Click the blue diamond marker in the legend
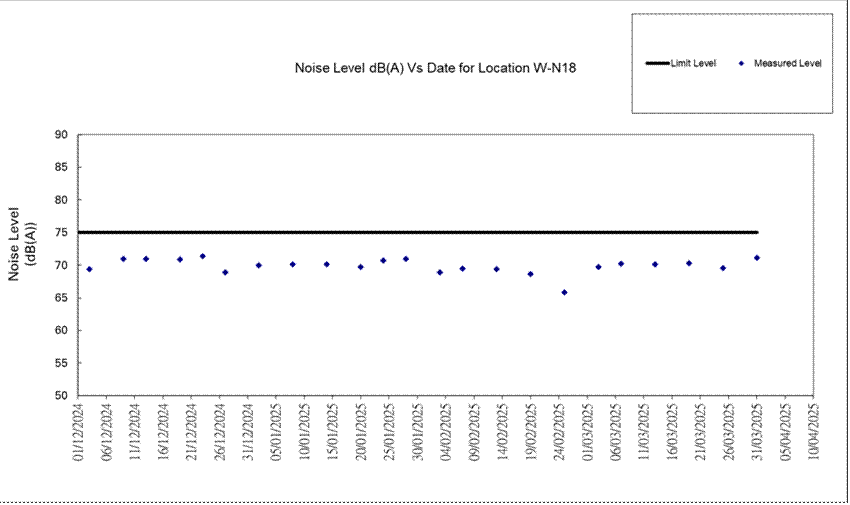The height and width of the screenshot is (505, 850). click(x=741, y=64)
